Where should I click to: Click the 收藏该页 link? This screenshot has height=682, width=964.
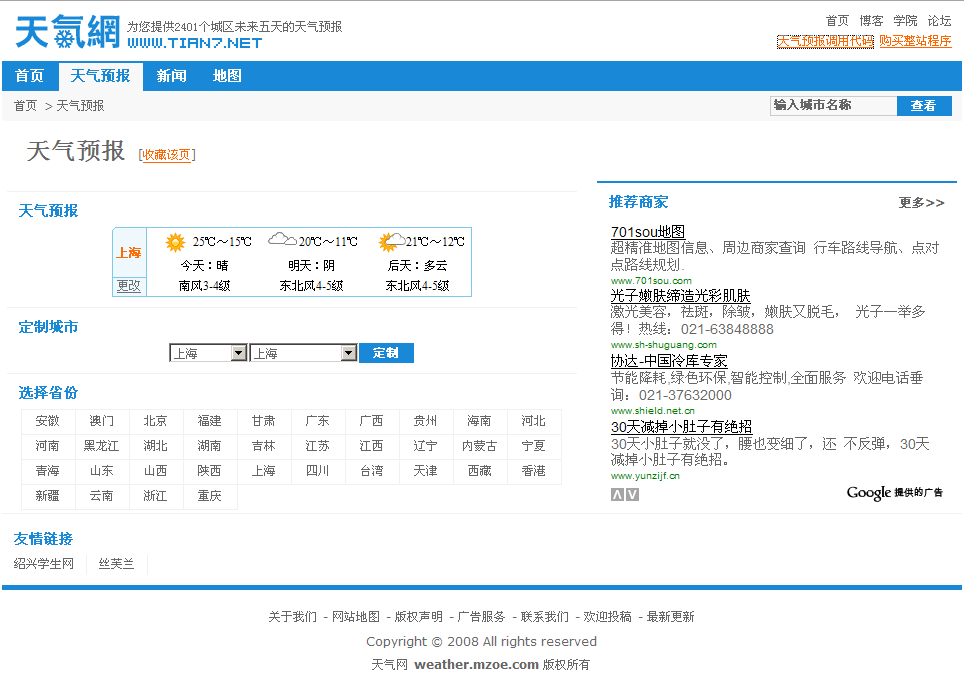[x=167, y=155]
